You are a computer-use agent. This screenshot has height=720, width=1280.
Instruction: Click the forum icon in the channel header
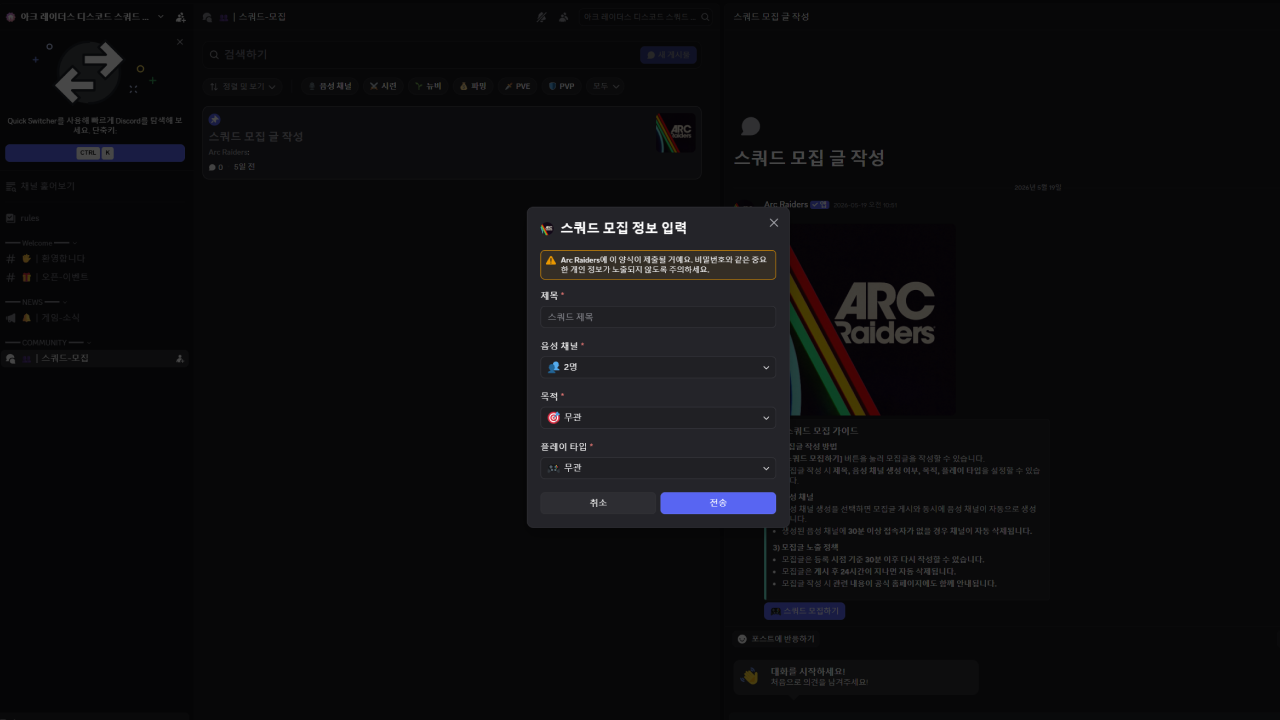(x=207, y=17)
